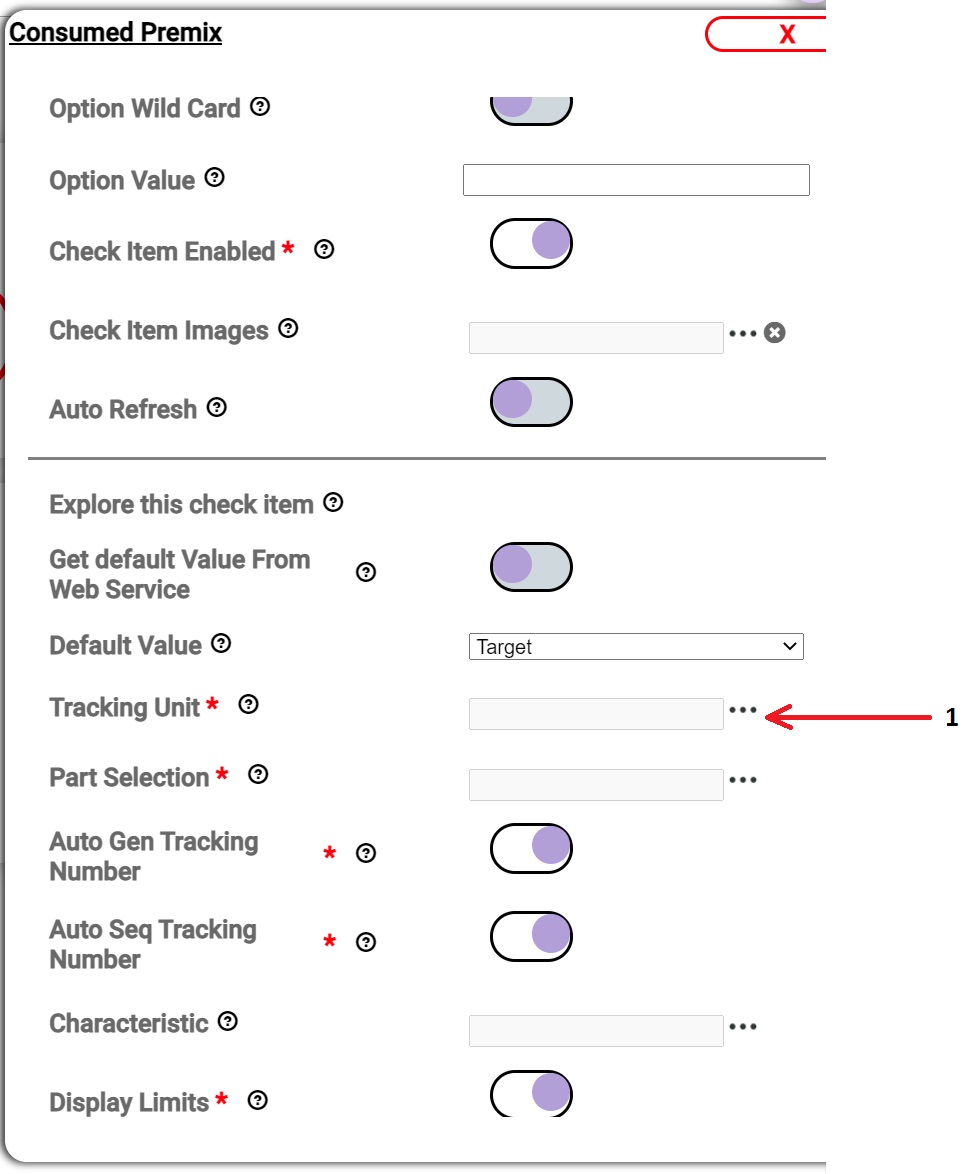The image size is (978, 1174).
Task: Turn on the Auto Refresh toggle
Action: click(531, 402)
